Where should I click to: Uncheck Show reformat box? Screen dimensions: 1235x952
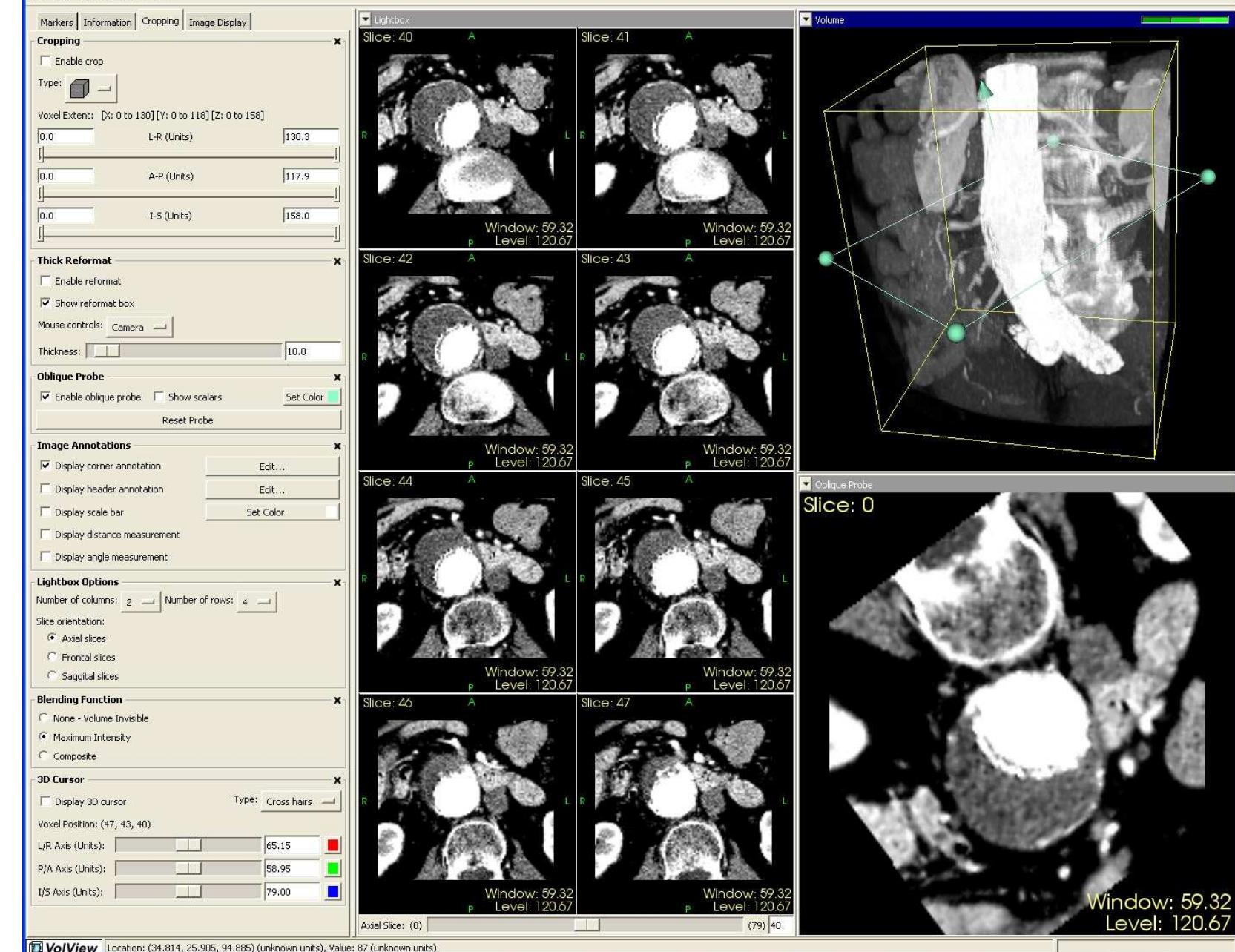click(x=45, y=303)
